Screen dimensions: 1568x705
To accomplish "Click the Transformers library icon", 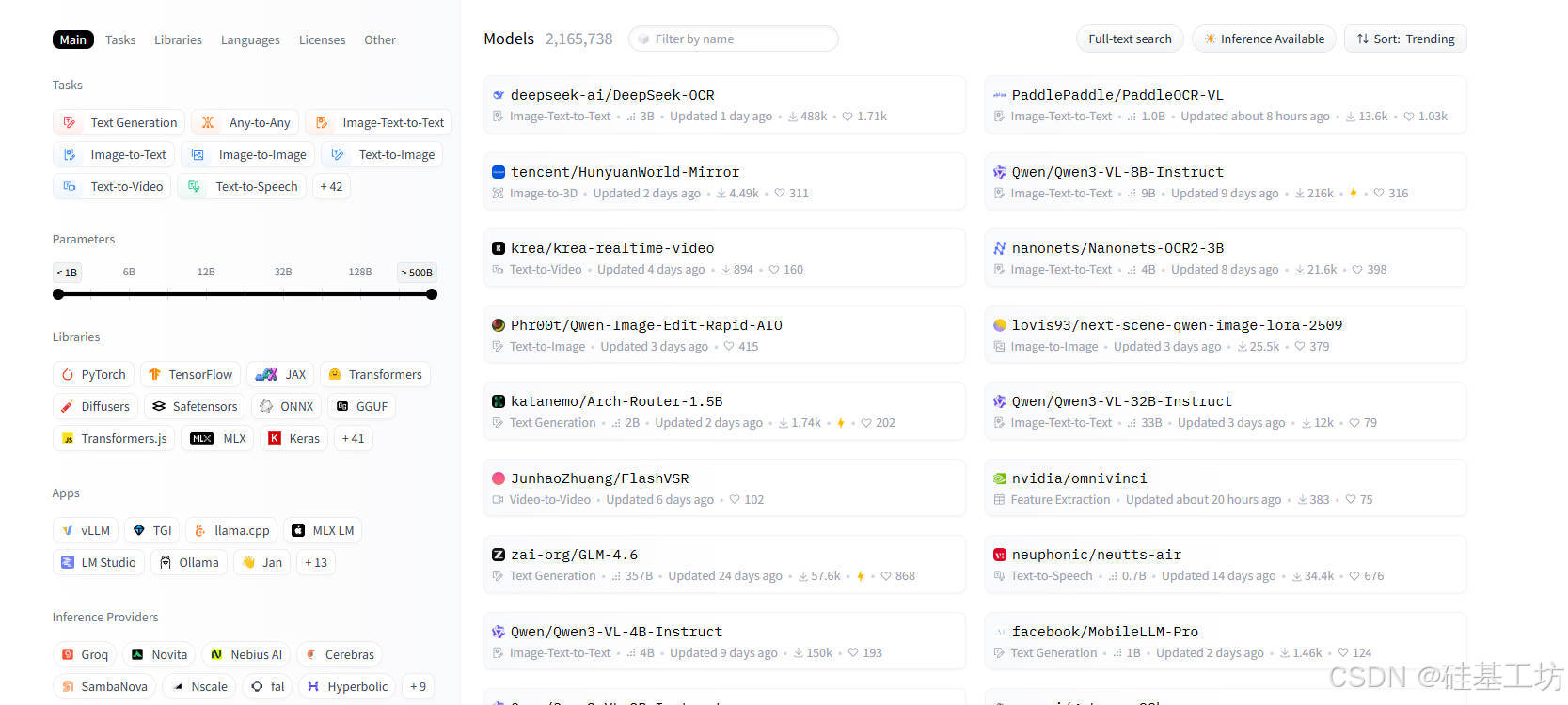I will 334,374.
